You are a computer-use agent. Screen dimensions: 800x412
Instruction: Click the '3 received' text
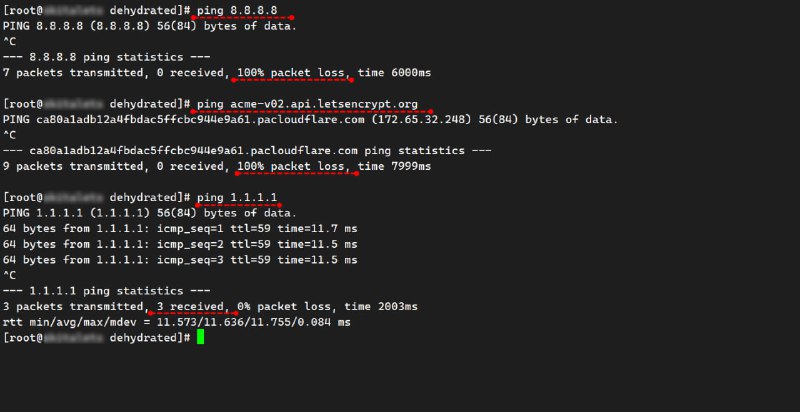pos(190,307)
